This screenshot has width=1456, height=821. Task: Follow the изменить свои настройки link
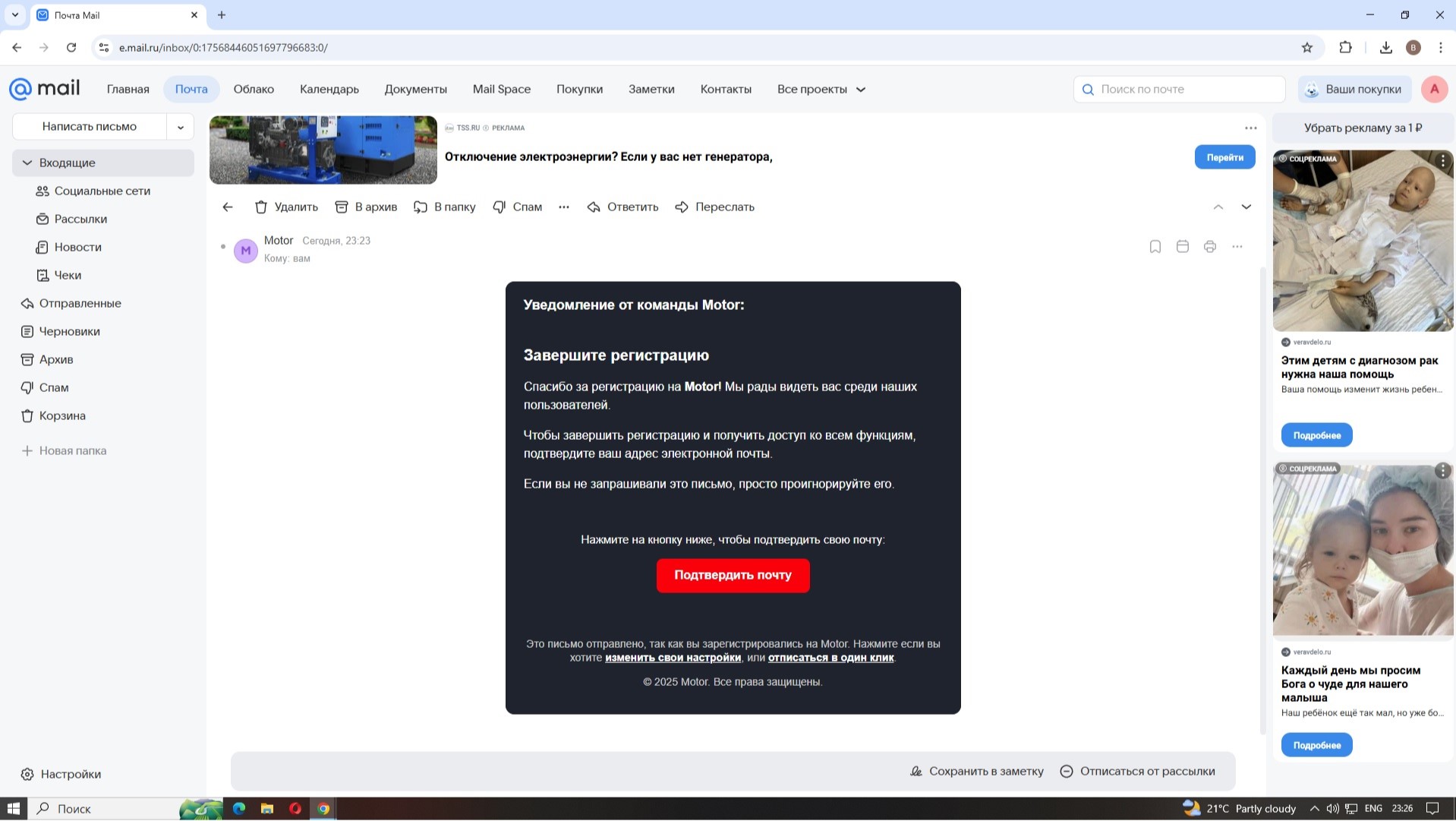(x=673, y=658)
